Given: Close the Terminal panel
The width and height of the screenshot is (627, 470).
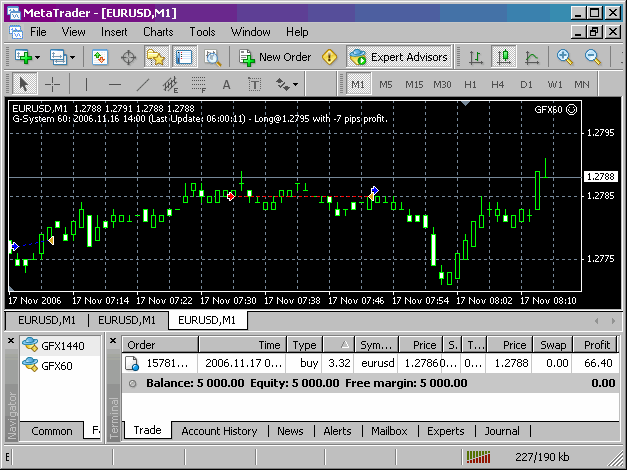Looking at the screenshot, I should (113, 341).
